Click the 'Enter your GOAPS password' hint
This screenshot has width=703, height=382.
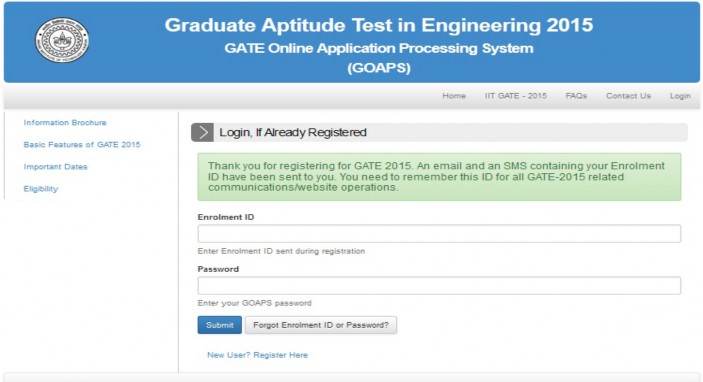click(x=254, y=303)
